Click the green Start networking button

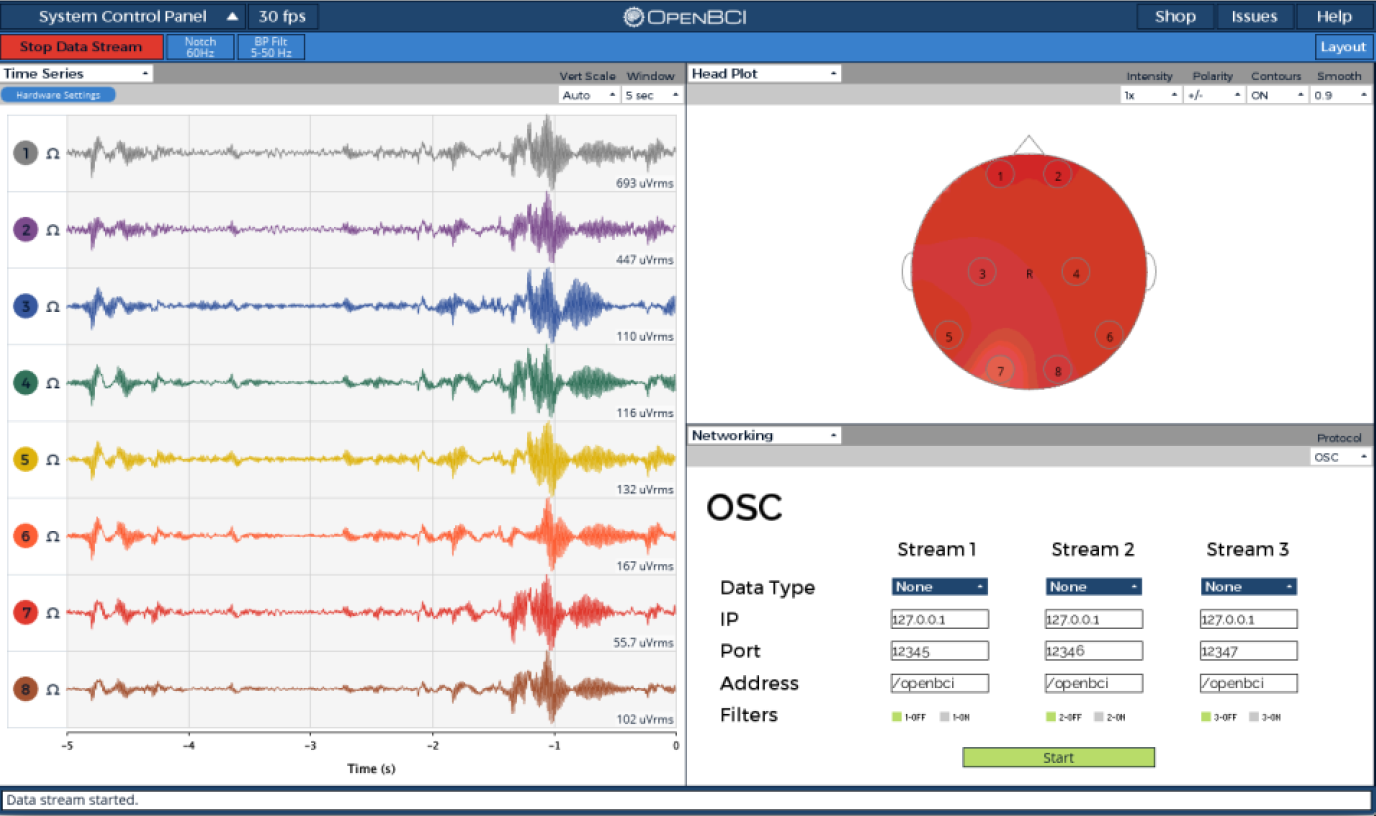(1058, 758)
